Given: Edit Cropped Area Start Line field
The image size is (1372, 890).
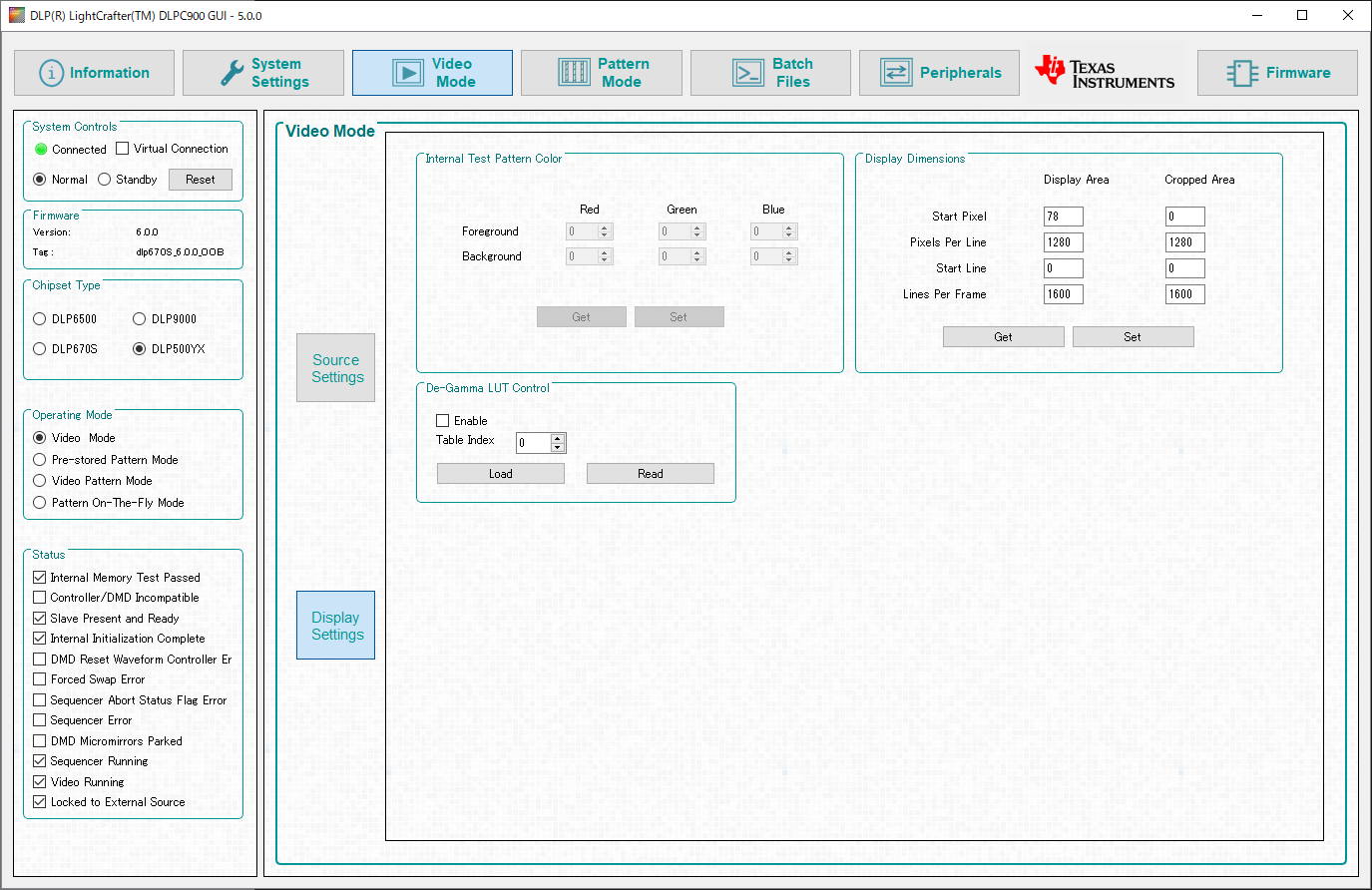Looking at the screenshot, I should [1185, 268].
